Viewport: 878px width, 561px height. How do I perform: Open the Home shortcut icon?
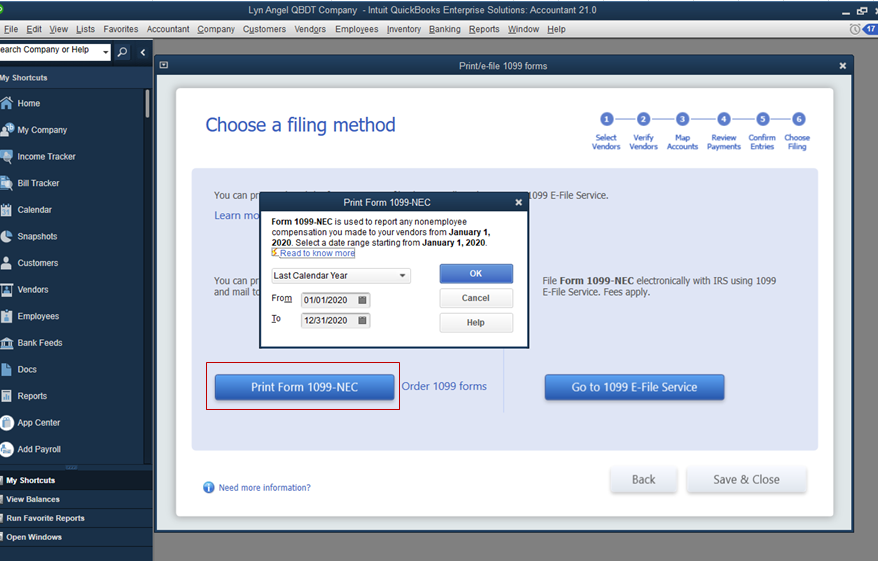click(x=6, y=103)
